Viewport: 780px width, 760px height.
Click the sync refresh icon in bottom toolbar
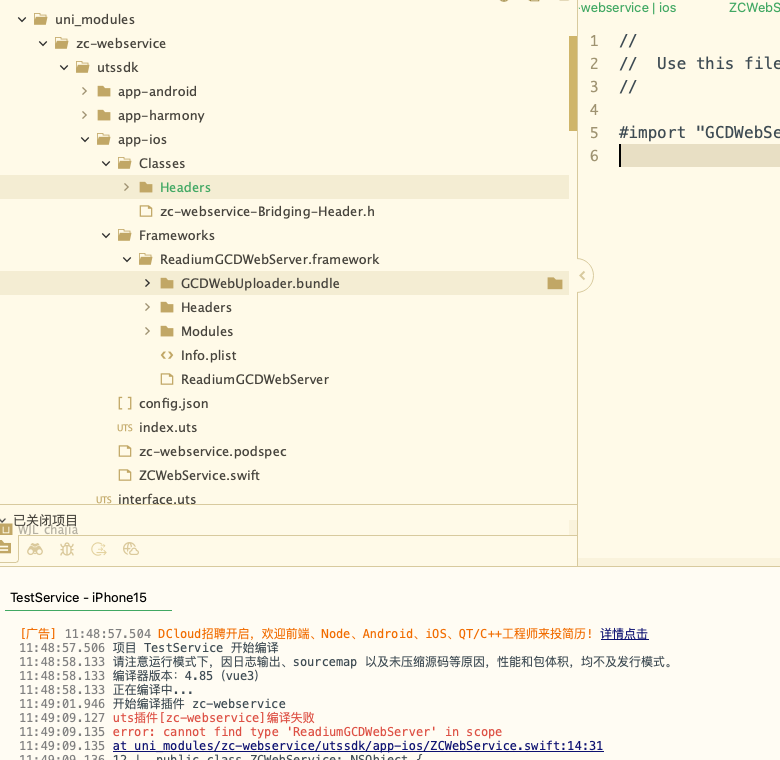pos(98,549)
